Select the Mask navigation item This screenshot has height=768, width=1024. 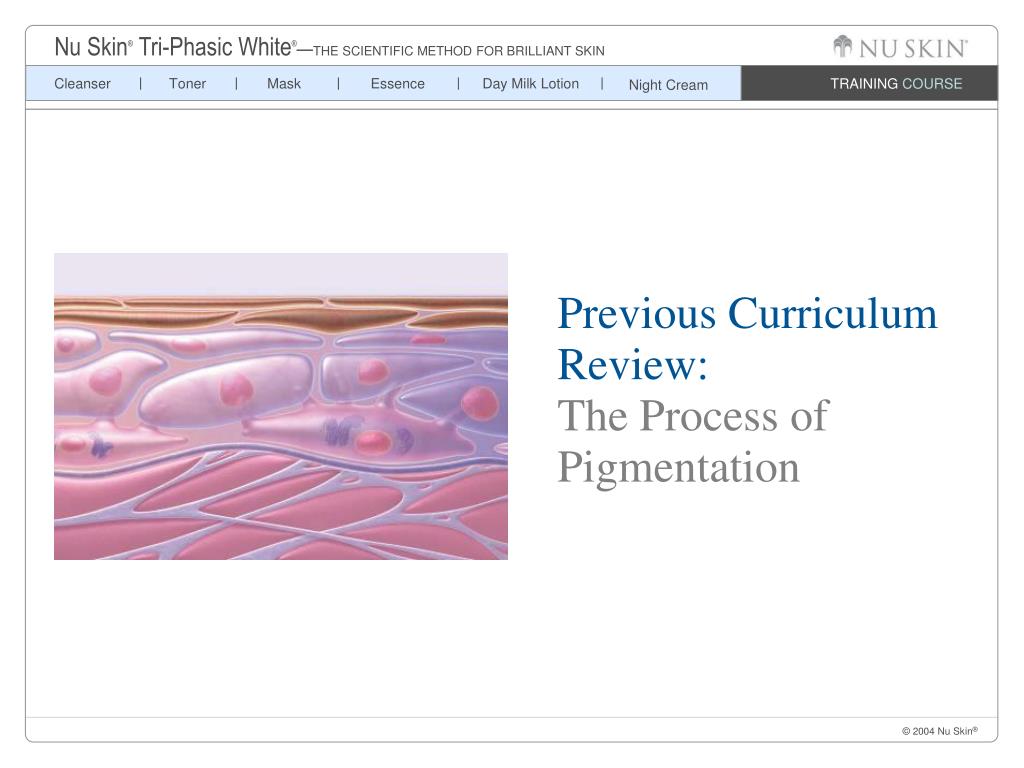(284, 84)
